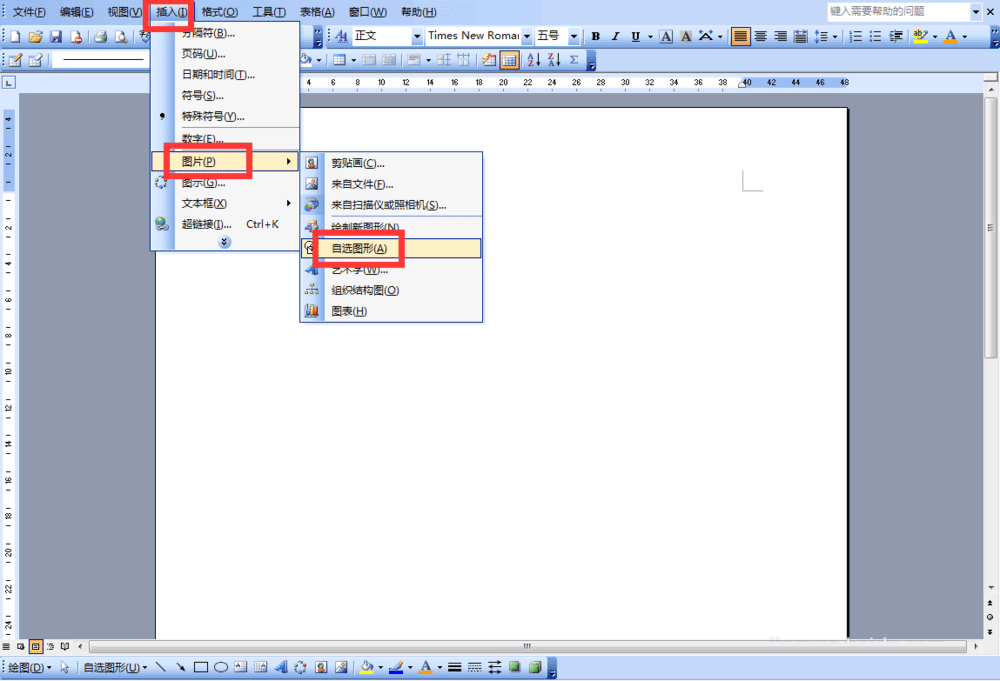The width and height of the screenshot is (1000, 681).
Task: Insert clip art icon on drawing toolbar
Action: coord(321,667)
